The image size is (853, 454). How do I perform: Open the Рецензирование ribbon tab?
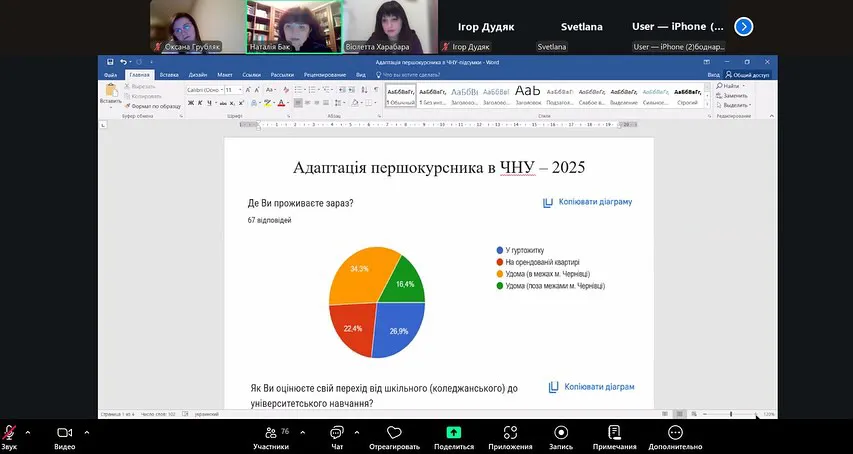(325, 75)
